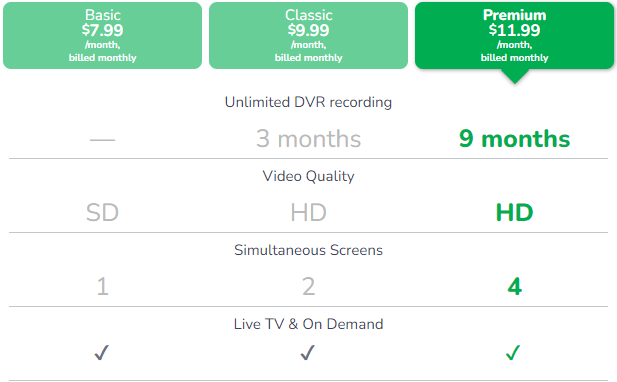This screenshot has width=617, height=382.
Task: Click the 'SD' video quality value
Action: pyautogui.click(x=102, y=212)
